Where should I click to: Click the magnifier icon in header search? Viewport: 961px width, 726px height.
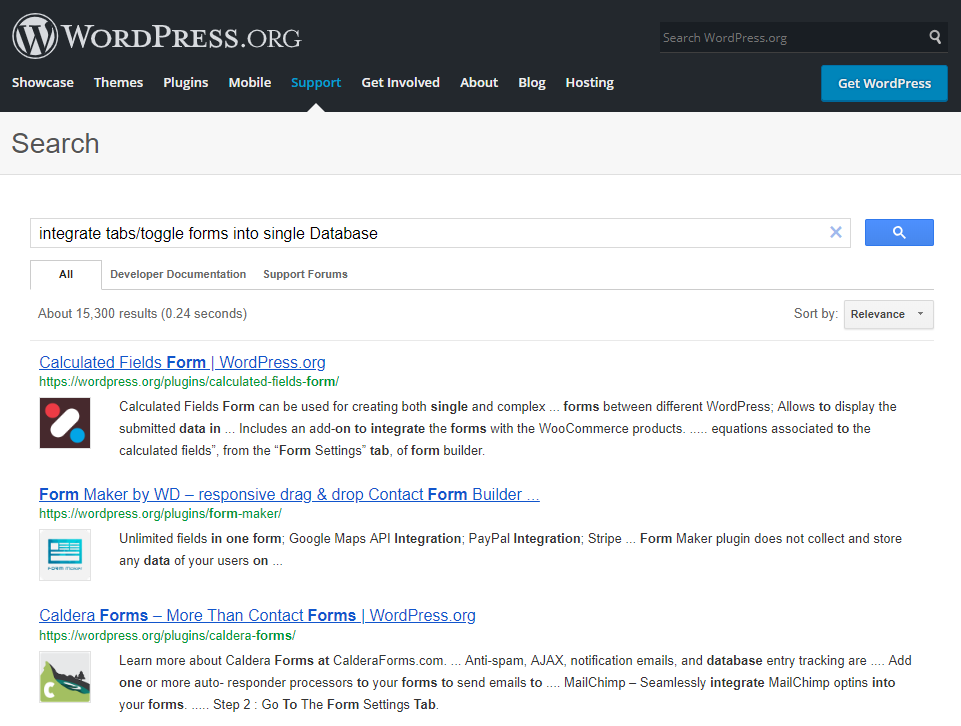point(935,37)
